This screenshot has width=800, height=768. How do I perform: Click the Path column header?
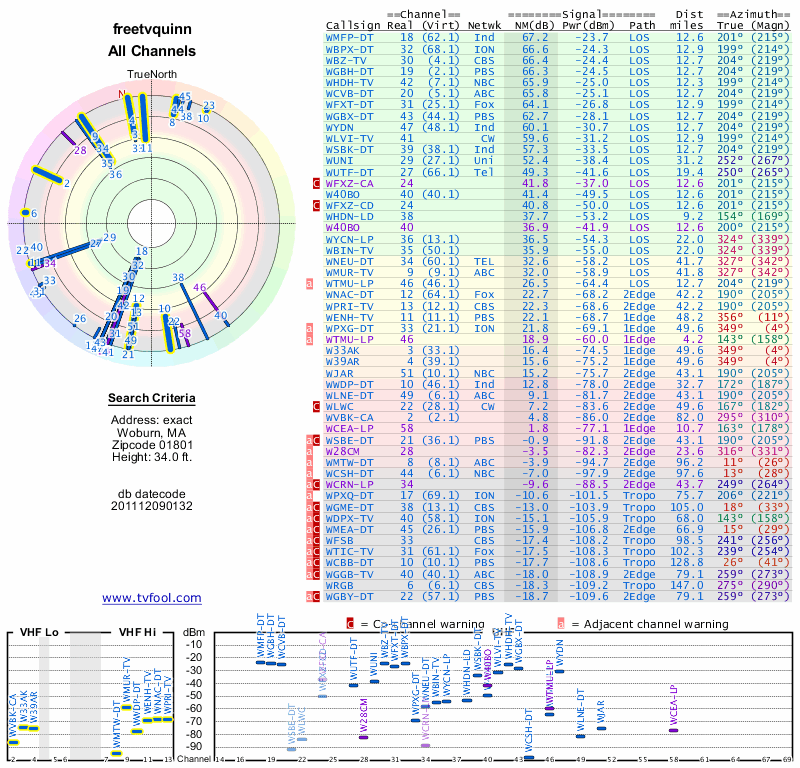(642, 26)
